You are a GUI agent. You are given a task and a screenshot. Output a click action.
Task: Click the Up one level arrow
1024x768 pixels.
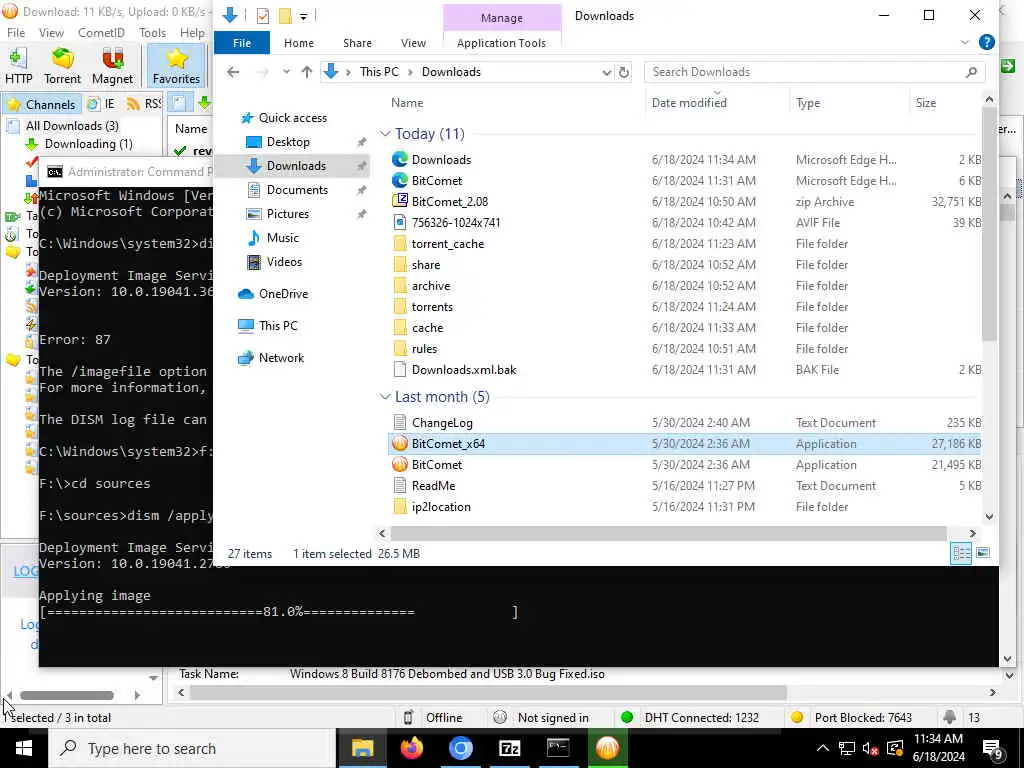[306, 72]
